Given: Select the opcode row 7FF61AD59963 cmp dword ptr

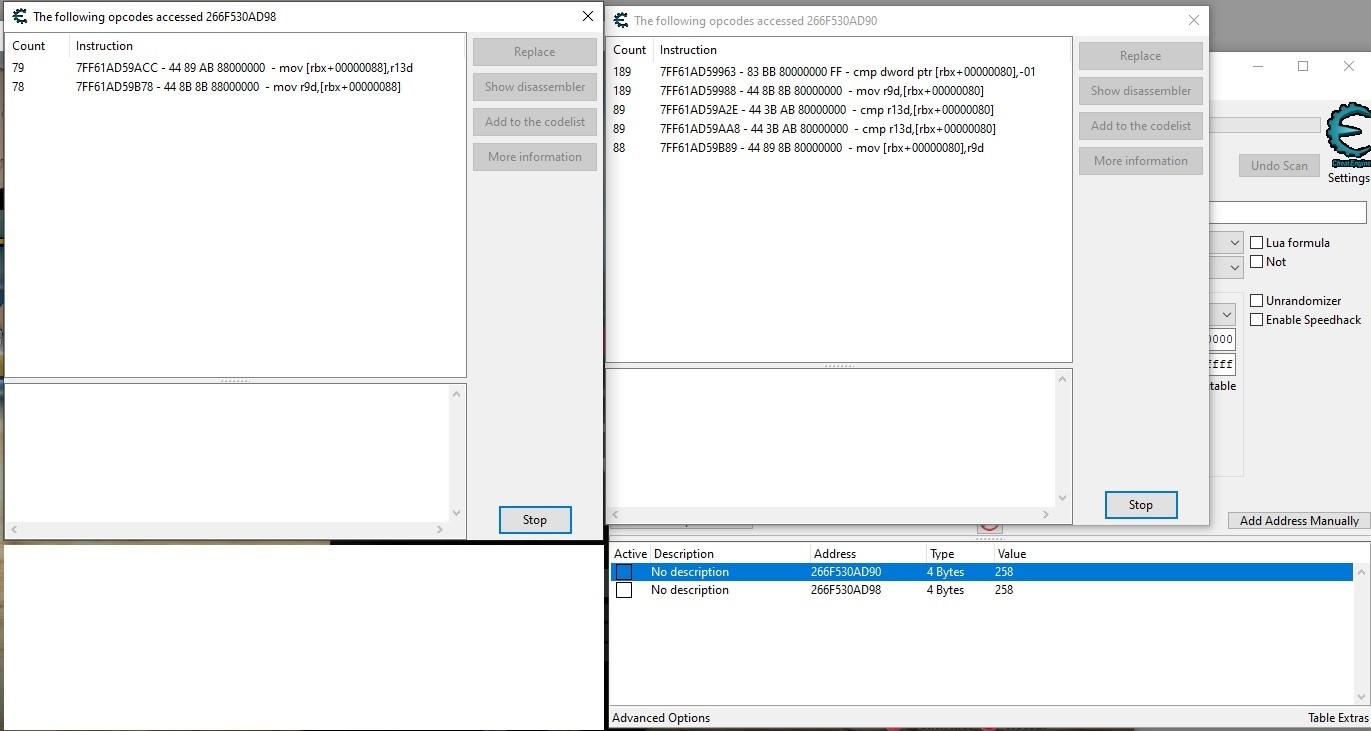Looking at the screenshot, I should point(839,72).
